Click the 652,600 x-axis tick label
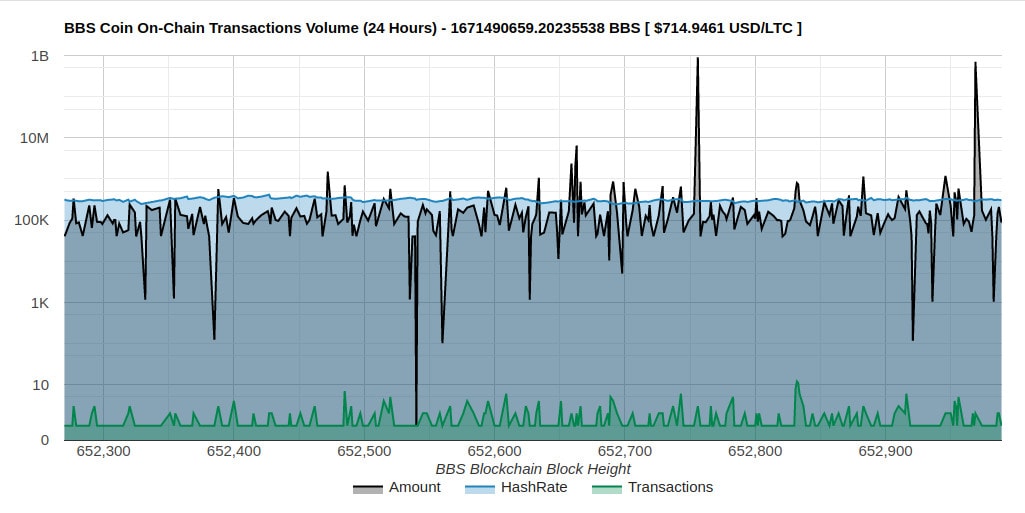 (x=495, y=451)
